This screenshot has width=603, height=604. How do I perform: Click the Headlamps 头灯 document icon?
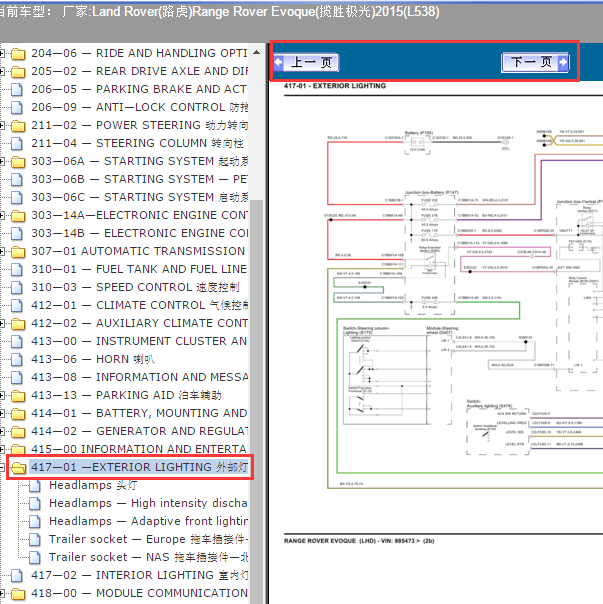click(35, 486)
